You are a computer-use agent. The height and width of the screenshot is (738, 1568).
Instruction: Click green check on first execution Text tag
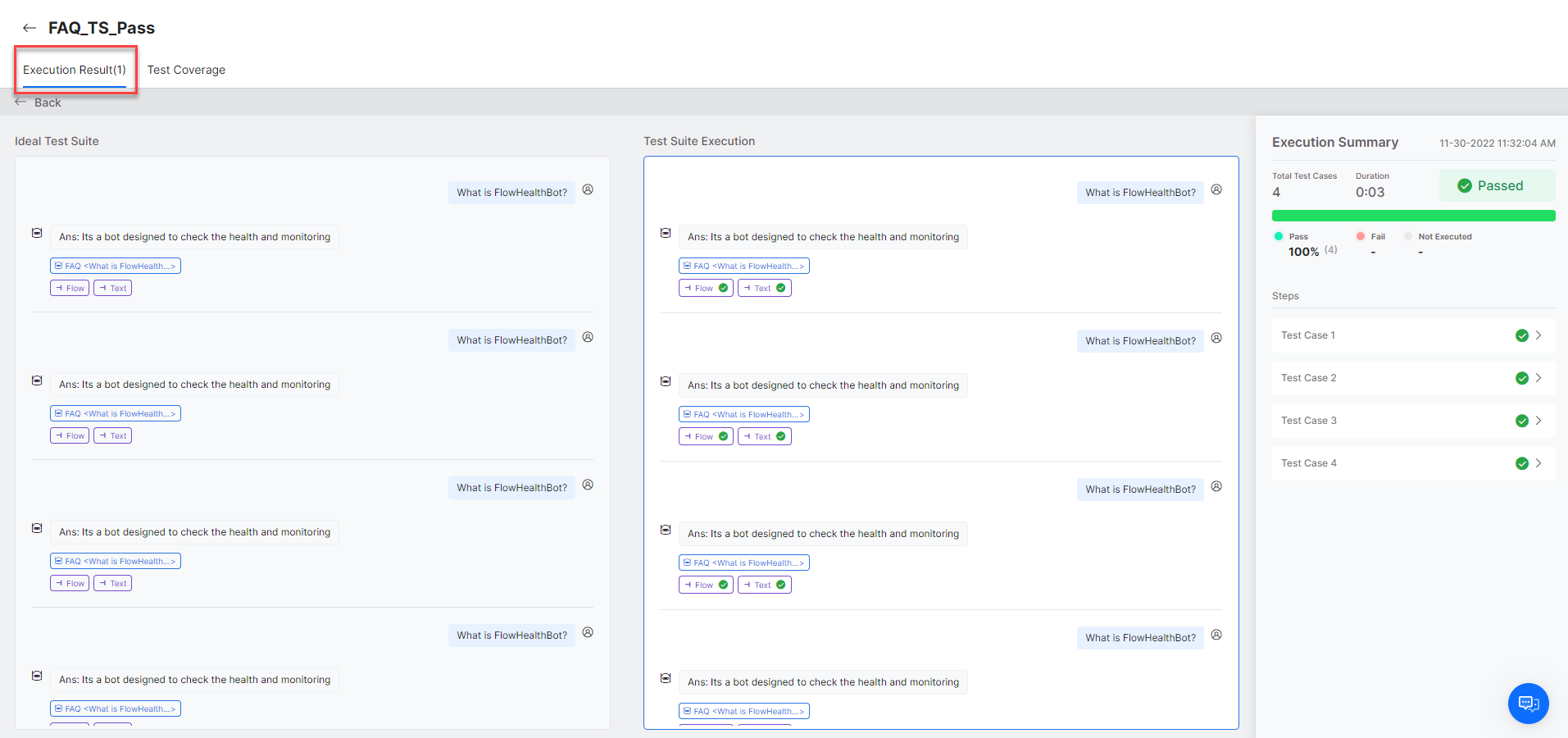point(781,288)
